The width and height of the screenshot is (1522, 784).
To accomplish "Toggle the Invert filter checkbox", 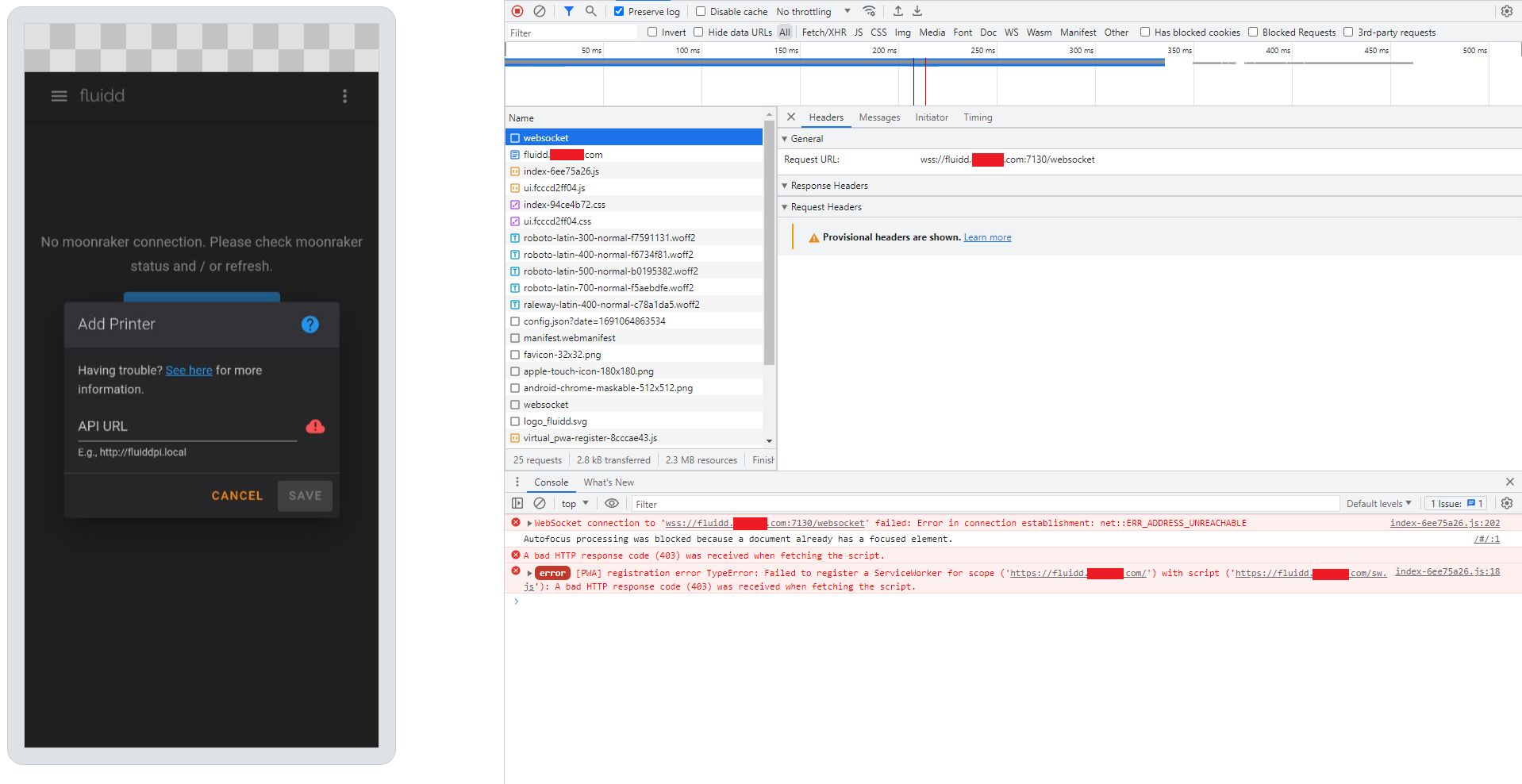I will pyautogui.click(x=651, y=33).
